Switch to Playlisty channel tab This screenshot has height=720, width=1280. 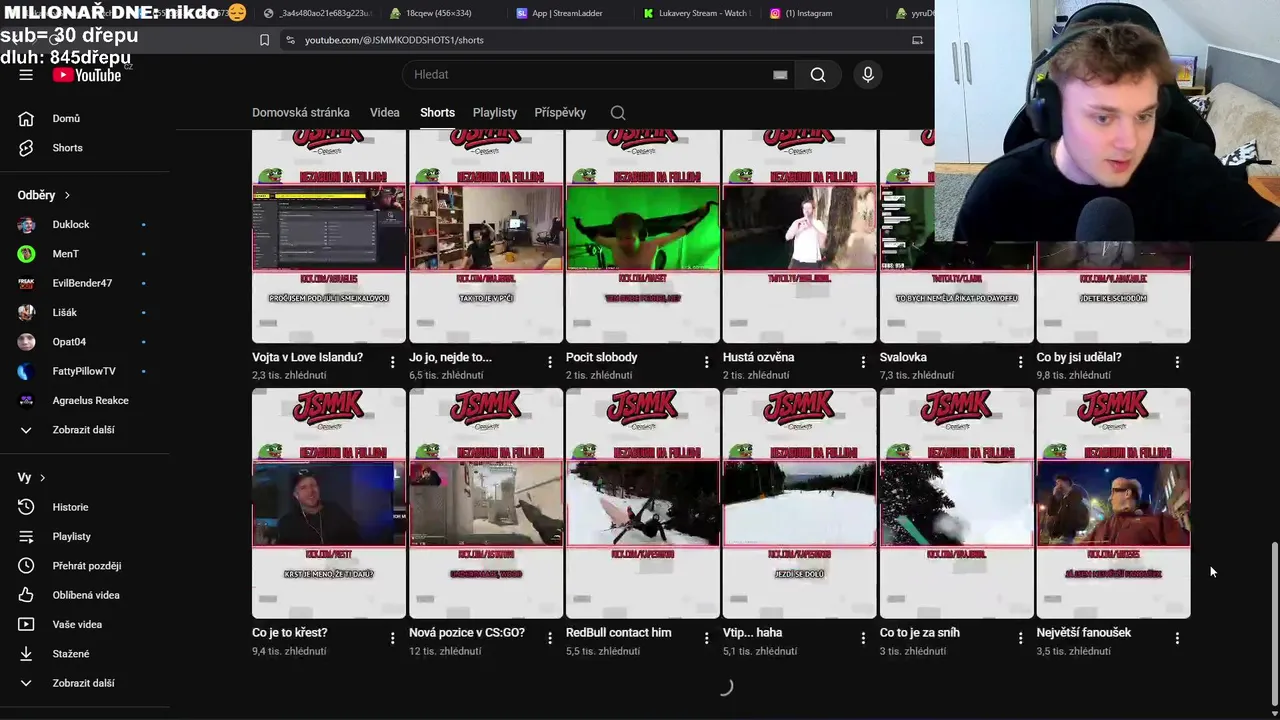coord(495,113)
